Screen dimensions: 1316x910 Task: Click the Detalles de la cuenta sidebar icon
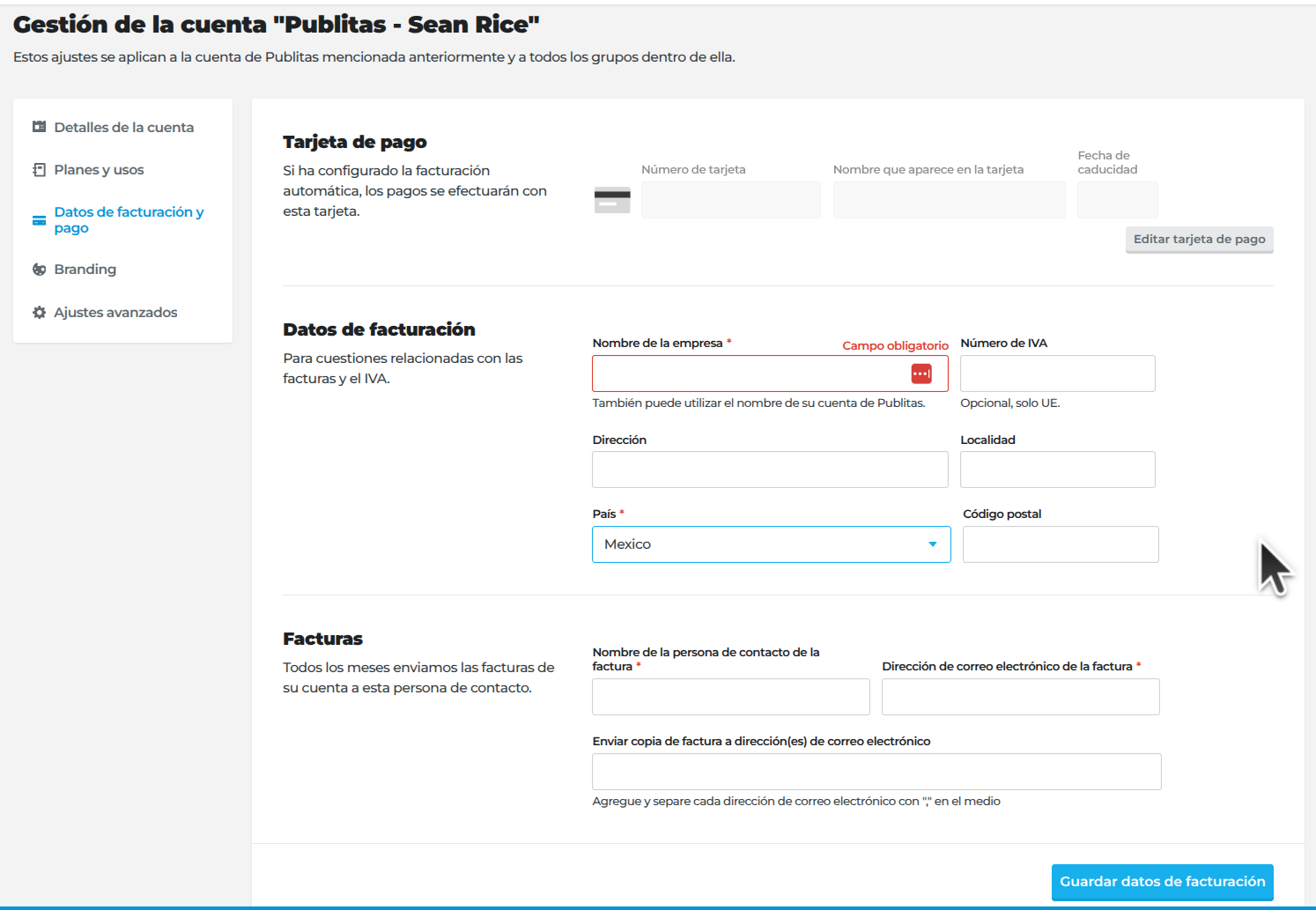pos(39,127)
